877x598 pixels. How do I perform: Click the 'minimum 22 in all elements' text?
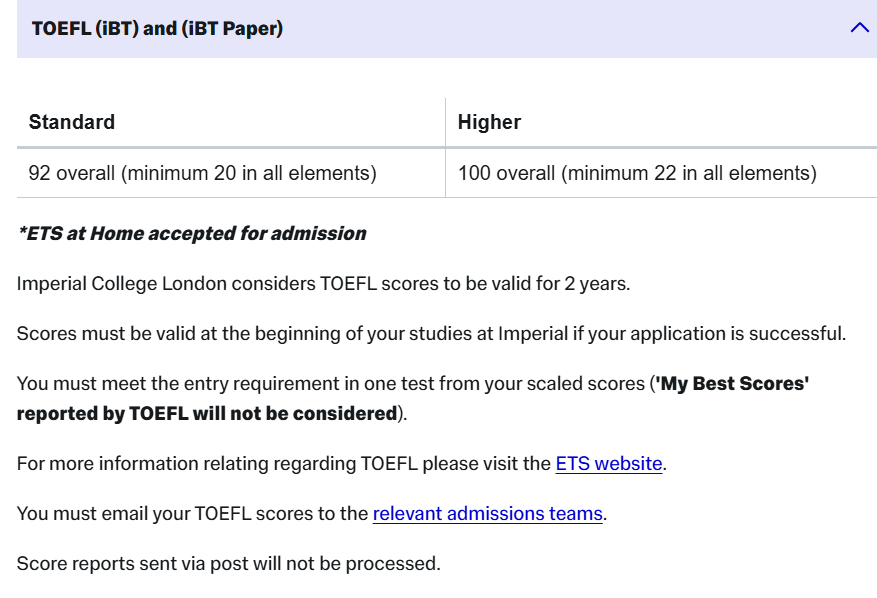pyautogui.click(x=689, y=173)
